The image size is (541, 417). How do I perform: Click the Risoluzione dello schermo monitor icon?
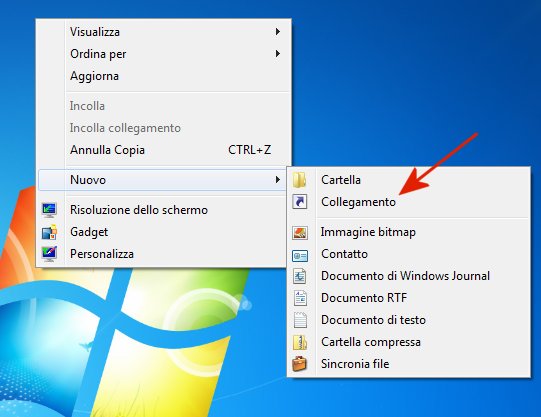pyautogui.click(x=49, y=210)
